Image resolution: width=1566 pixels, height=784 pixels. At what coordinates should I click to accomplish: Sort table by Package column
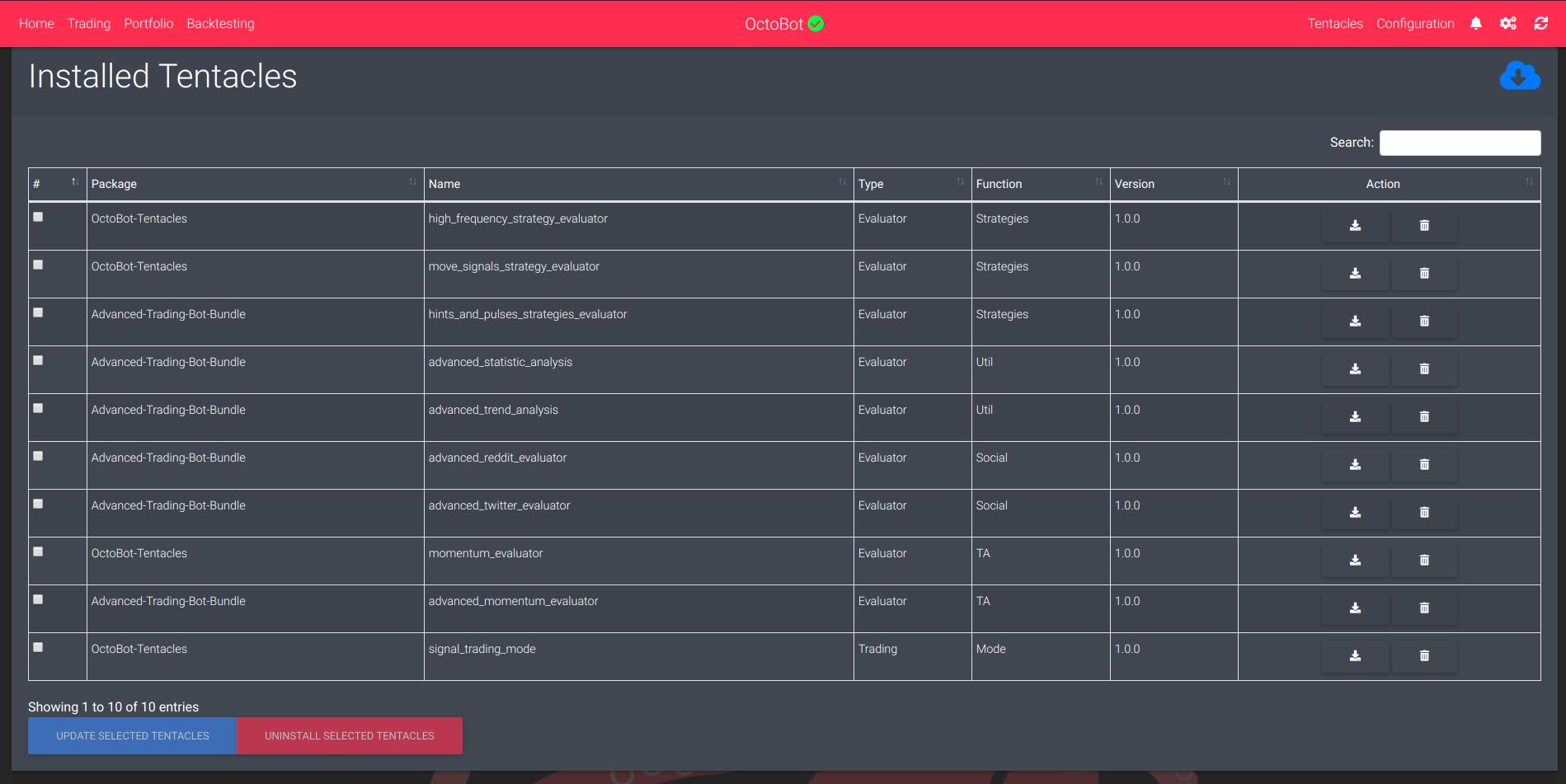(x=255, y=184)
